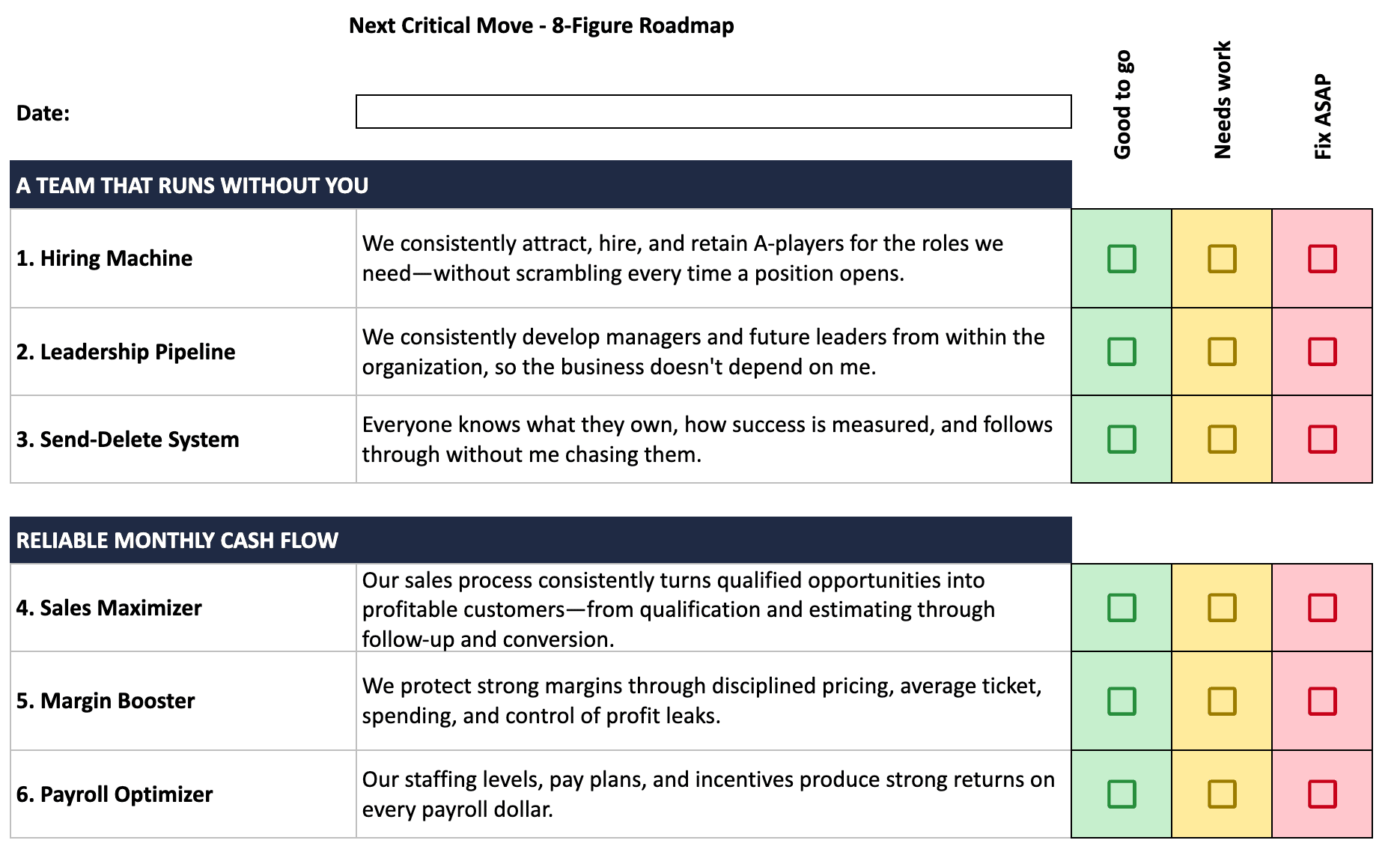The image size is (1400, 861).
Task: Mark Leadership Pipeline as Fix ASAP
Action: 1322,351
